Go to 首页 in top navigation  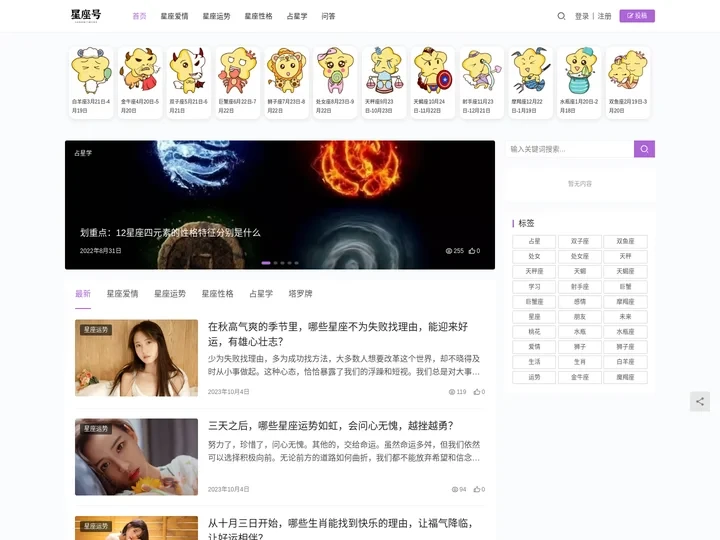(x=139, y=16)
